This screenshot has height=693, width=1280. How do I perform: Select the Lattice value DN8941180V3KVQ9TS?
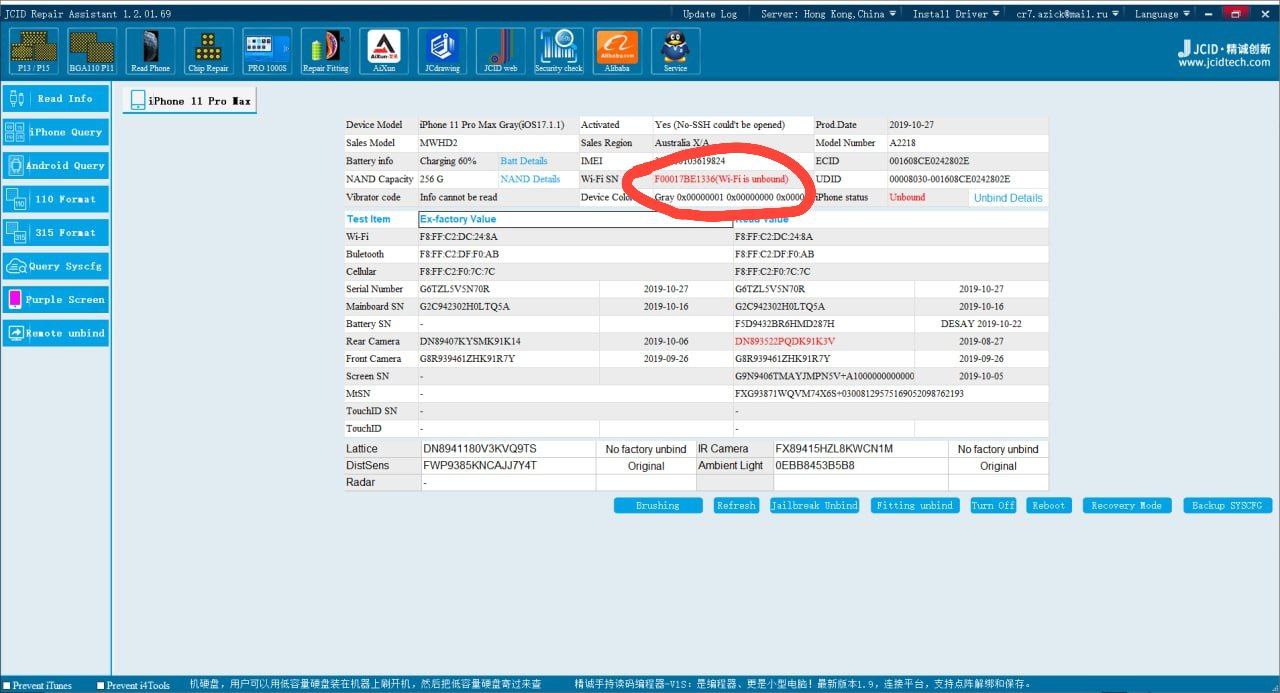[480, 449]
